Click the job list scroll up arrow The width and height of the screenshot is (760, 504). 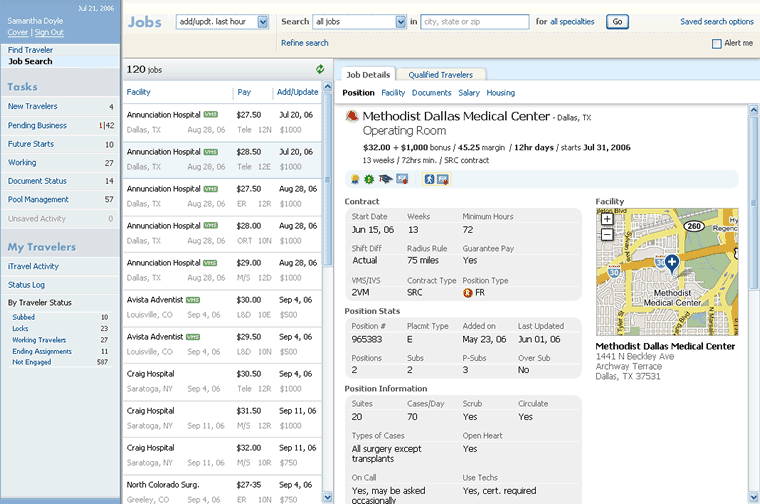click(x=328, y=87)
